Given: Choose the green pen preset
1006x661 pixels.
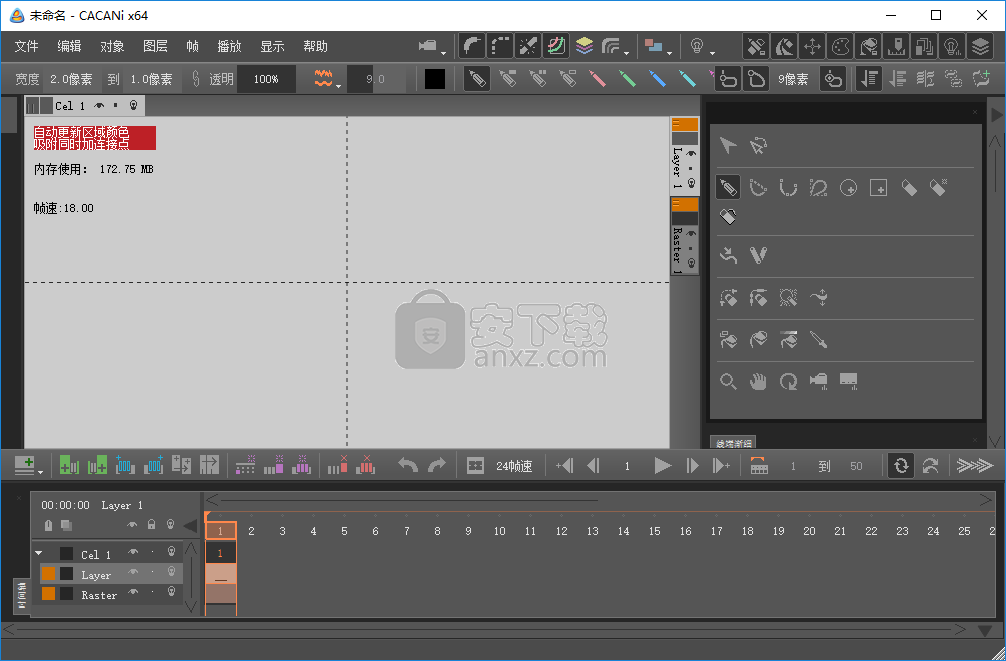Looking at the screenshot, I should [627, 79].
